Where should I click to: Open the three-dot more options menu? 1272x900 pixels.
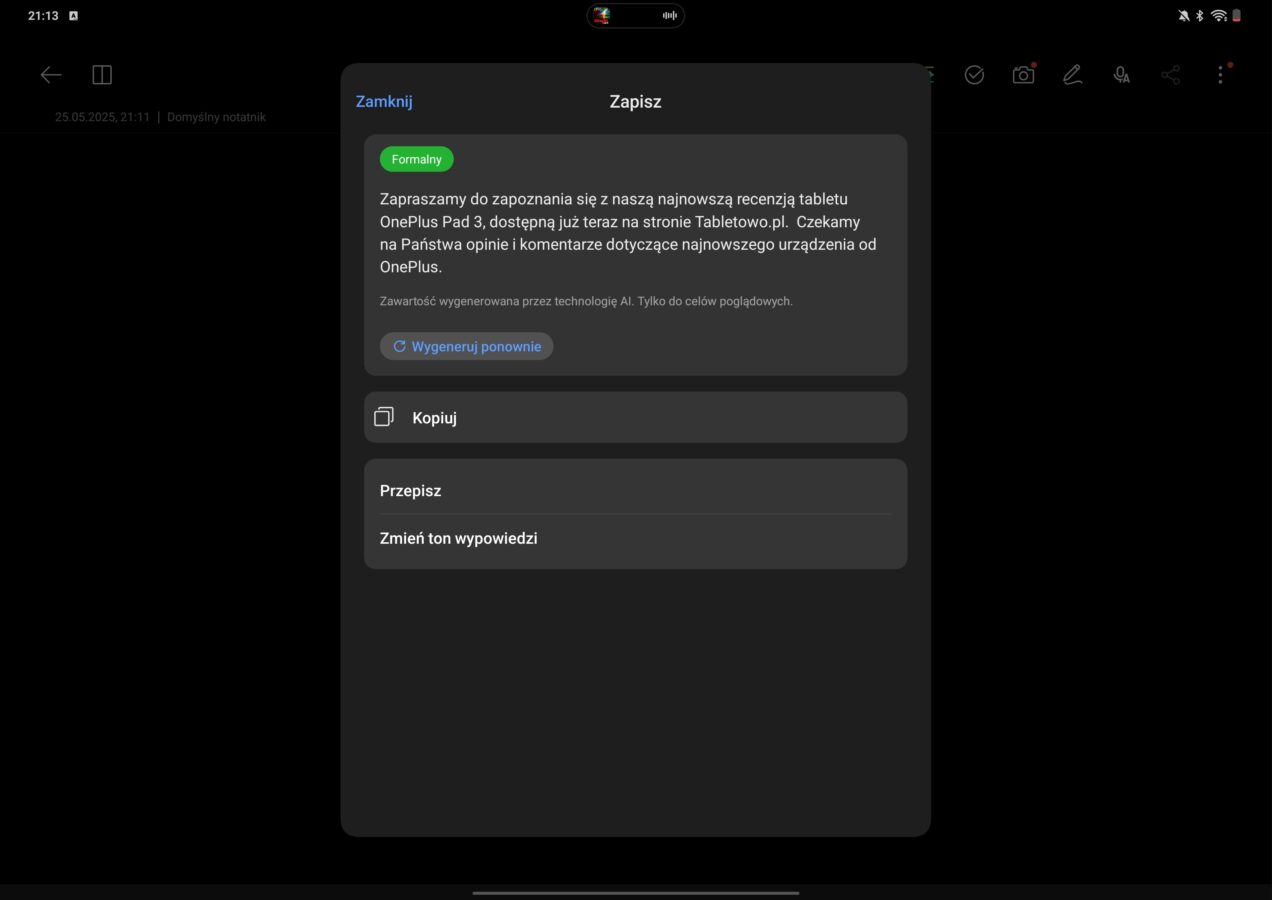[x=1220, y=75]
